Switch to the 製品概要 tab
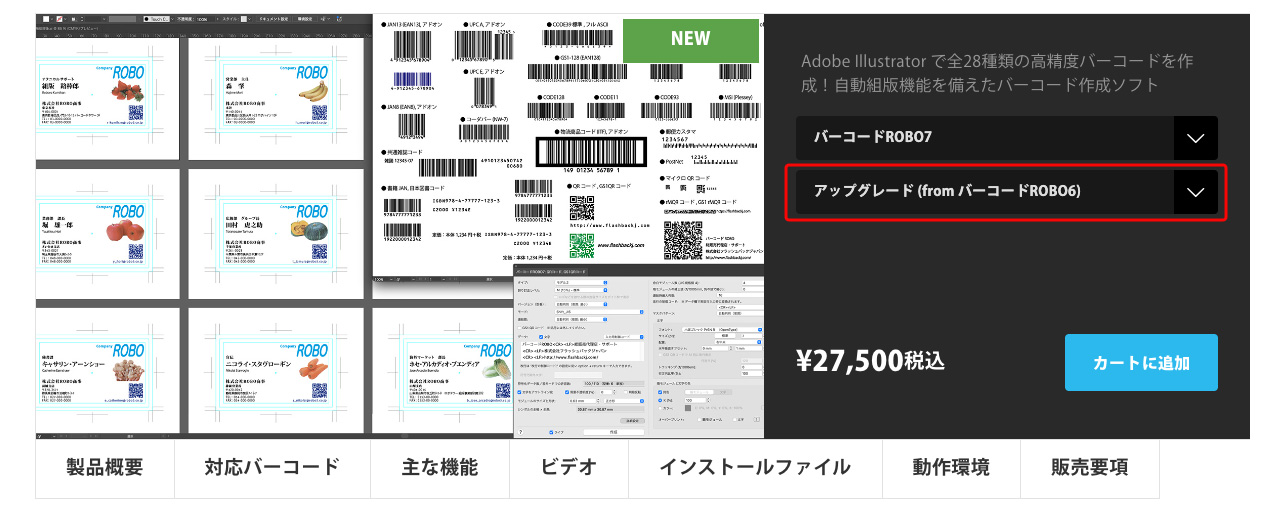 click(x=105, y=467)
